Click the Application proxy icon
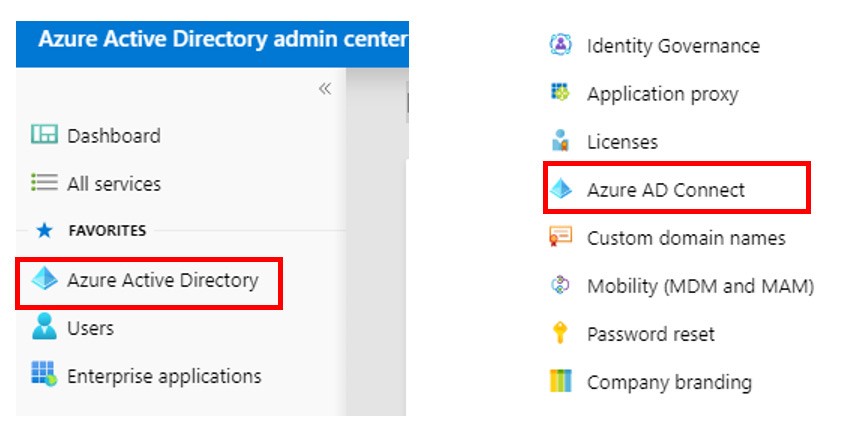Viewport: 860px width, 437px height. point(560,92)
